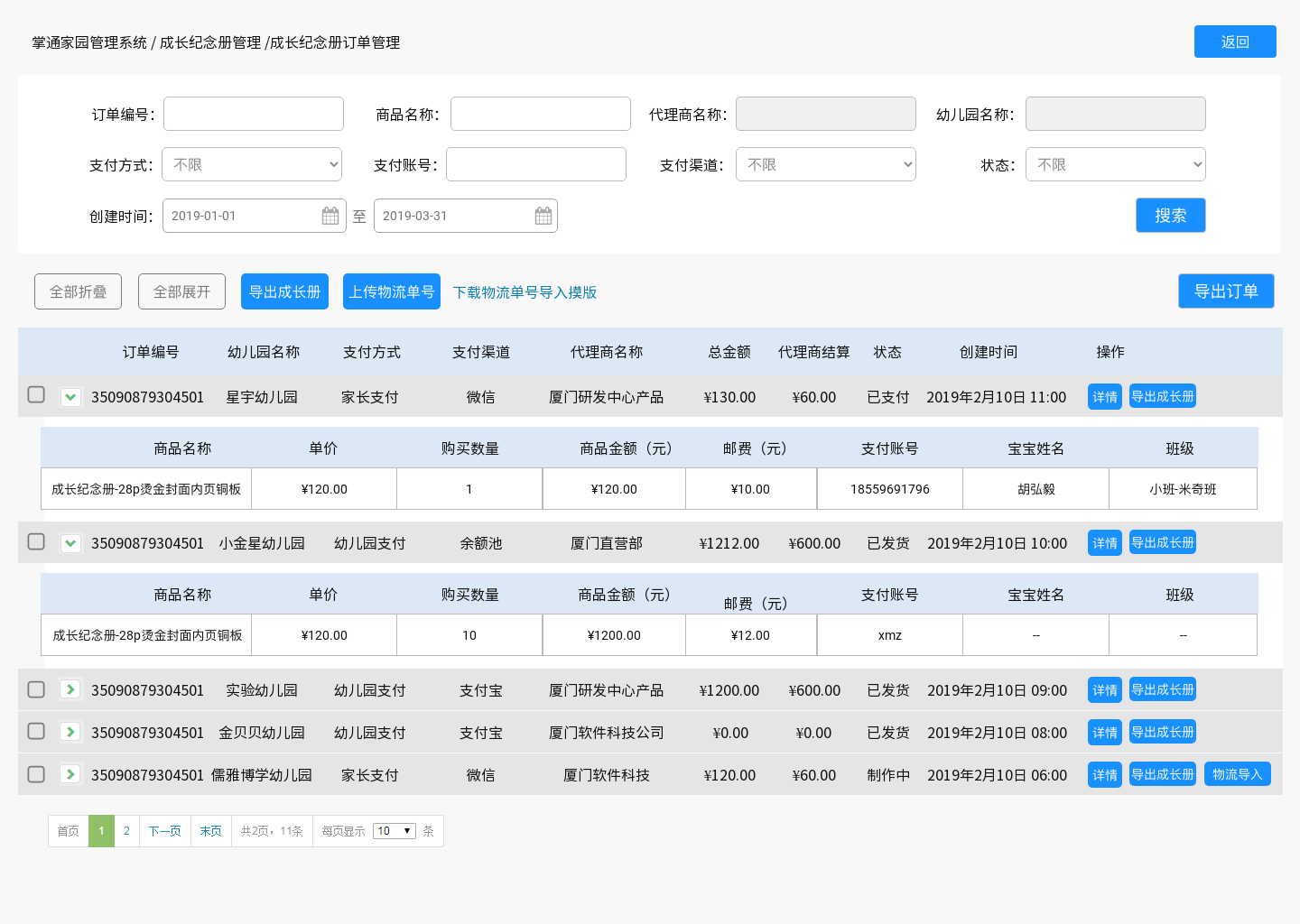Click the 代理商名称 field

tap(826, 114)
